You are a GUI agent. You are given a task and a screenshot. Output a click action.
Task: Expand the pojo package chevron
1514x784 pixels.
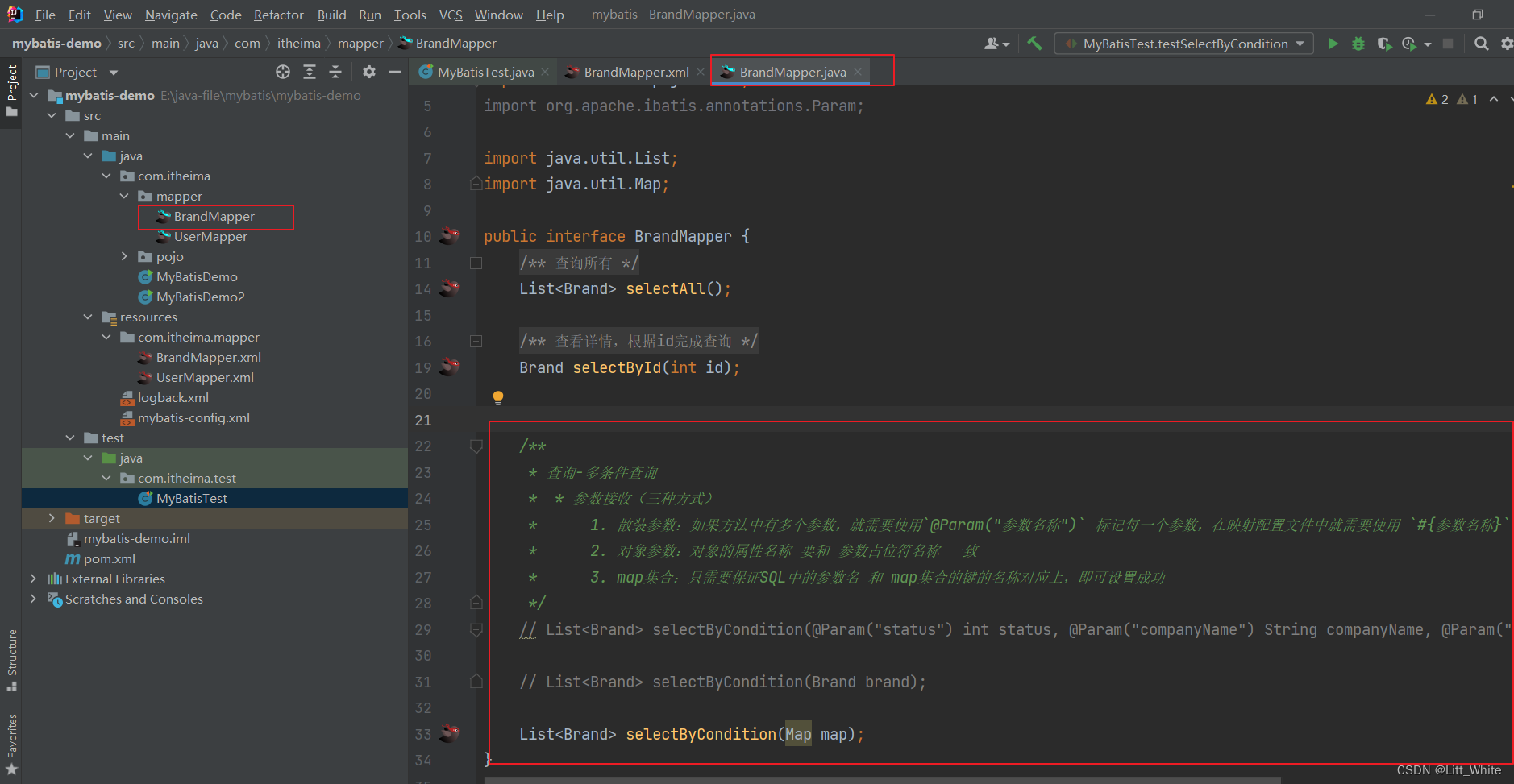[x=124, y=256]
